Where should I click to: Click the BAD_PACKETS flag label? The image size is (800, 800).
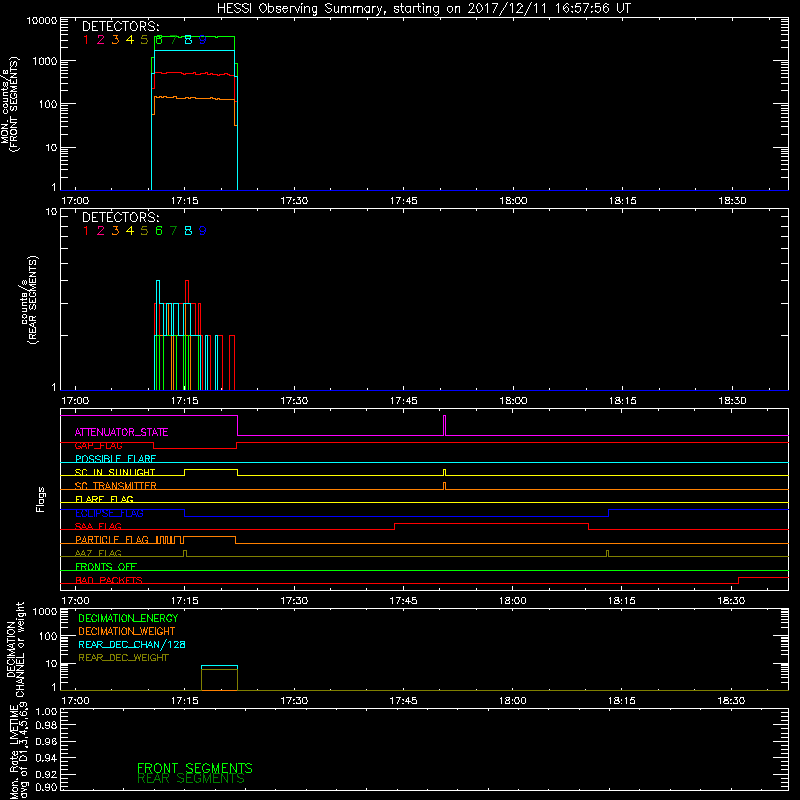pyautogui.click(x=109, y=580)
